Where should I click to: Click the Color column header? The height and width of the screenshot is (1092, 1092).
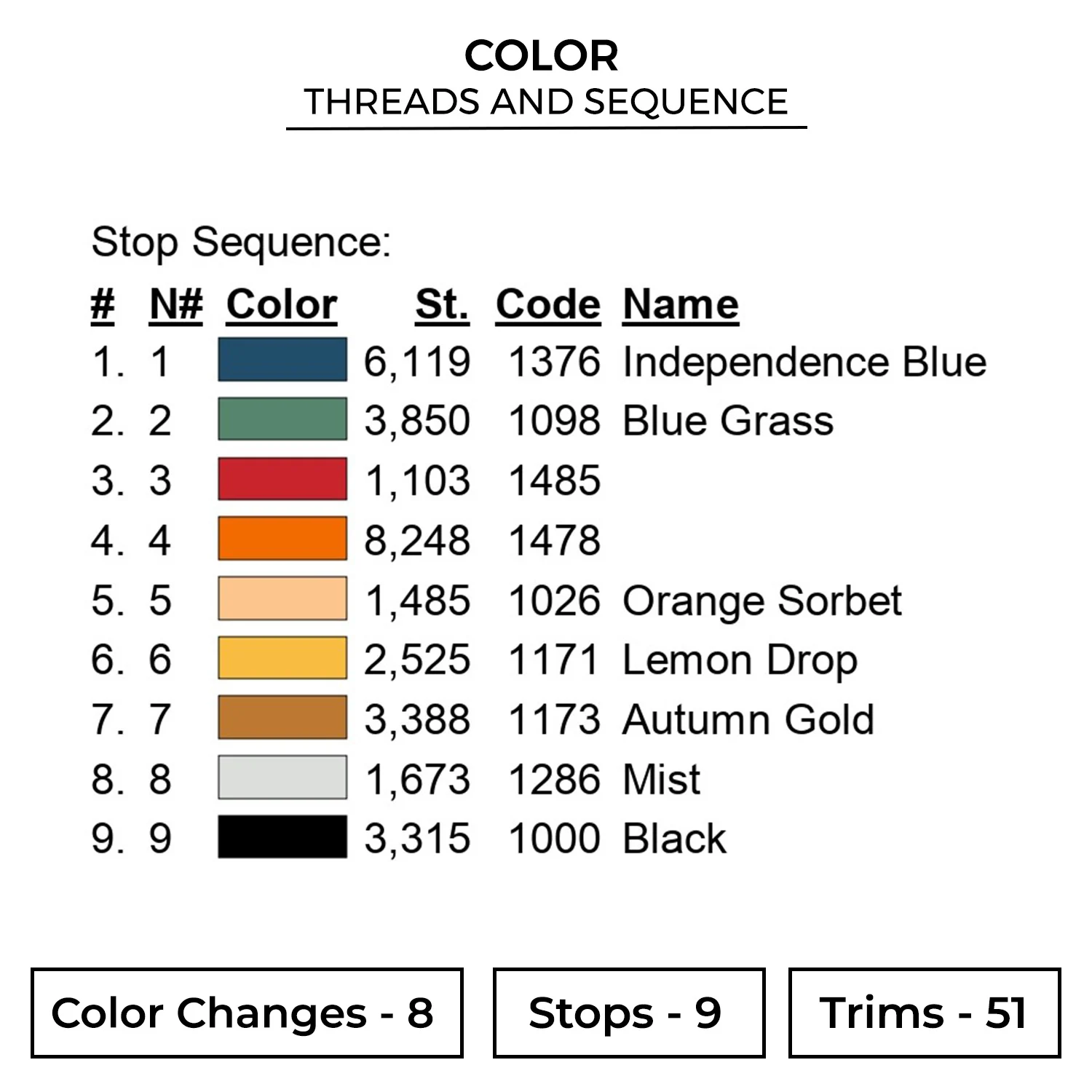click(x=282, y=304)
